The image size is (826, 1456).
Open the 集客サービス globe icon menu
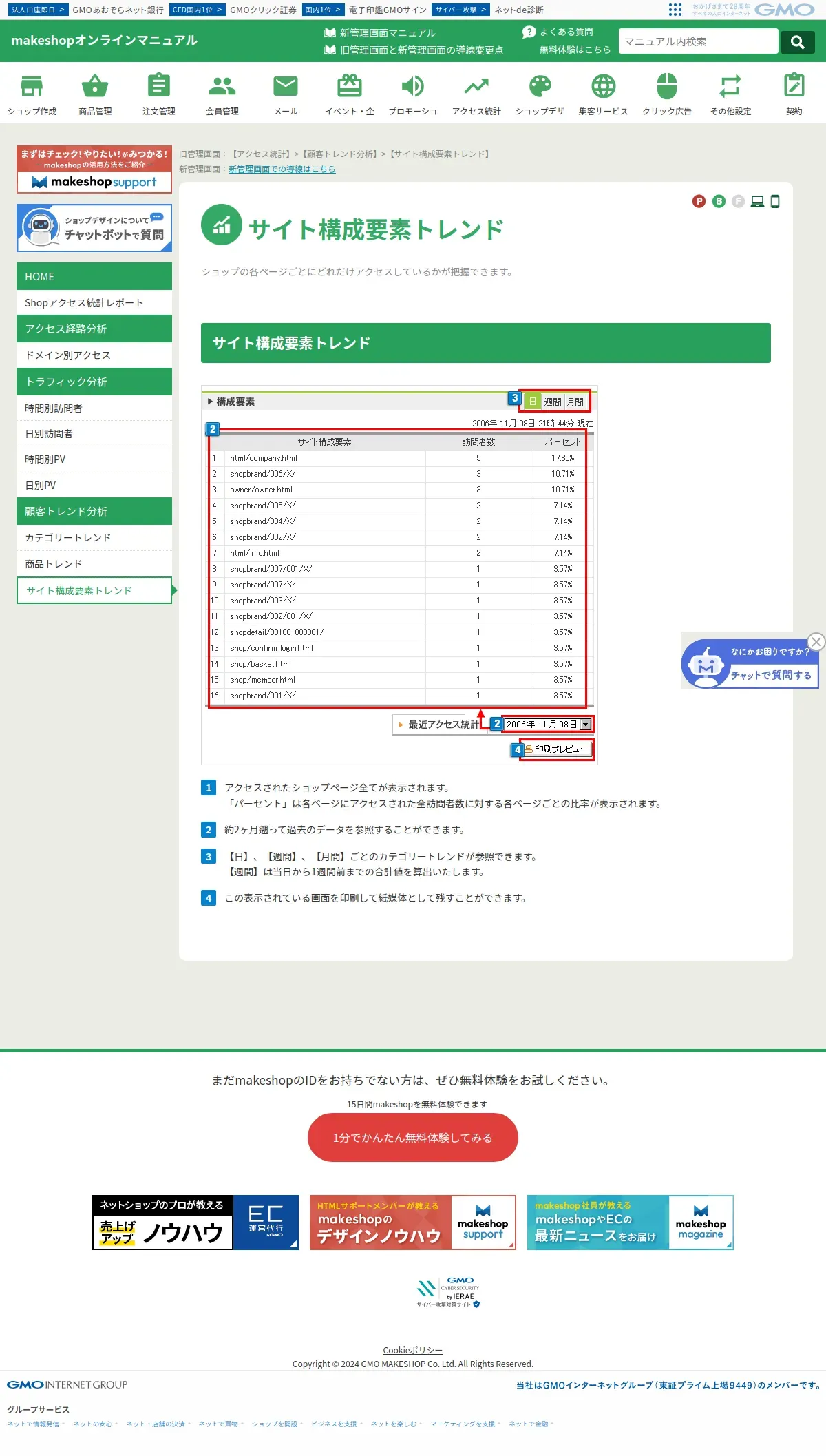tap(604, 94)
